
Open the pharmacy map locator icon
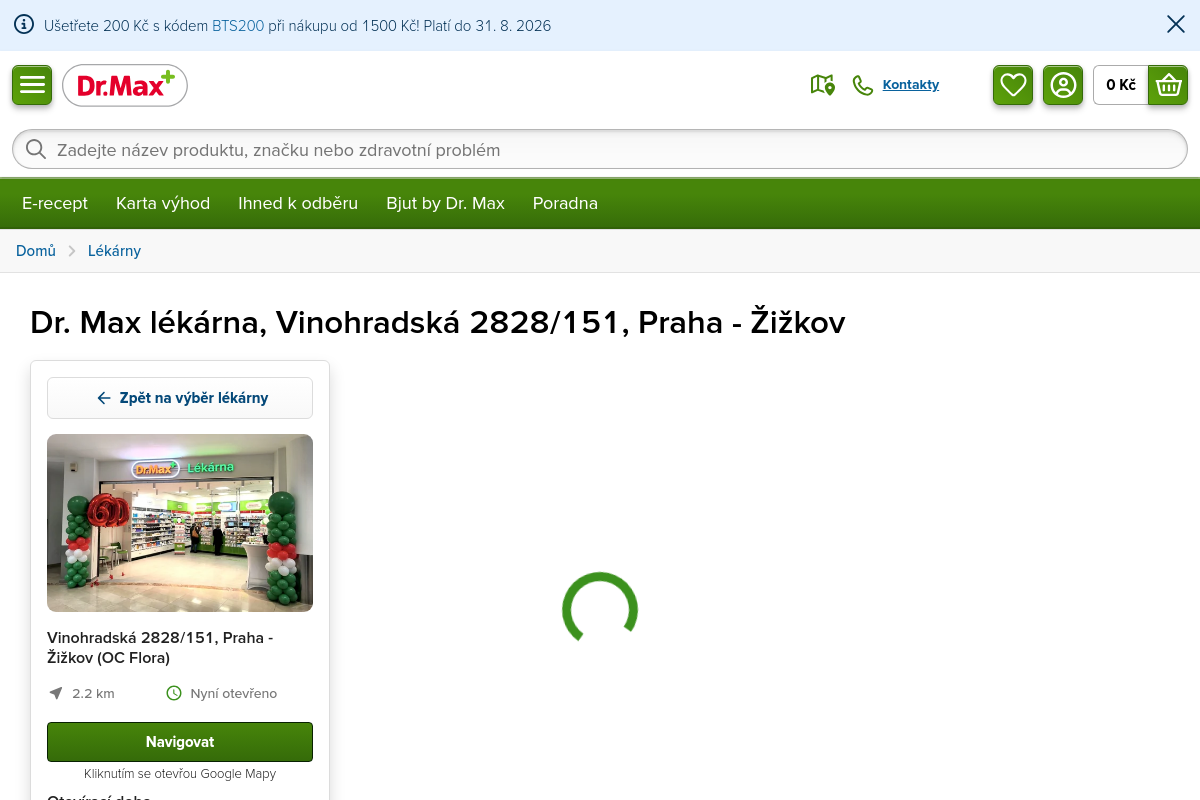(x=822, y=85)
